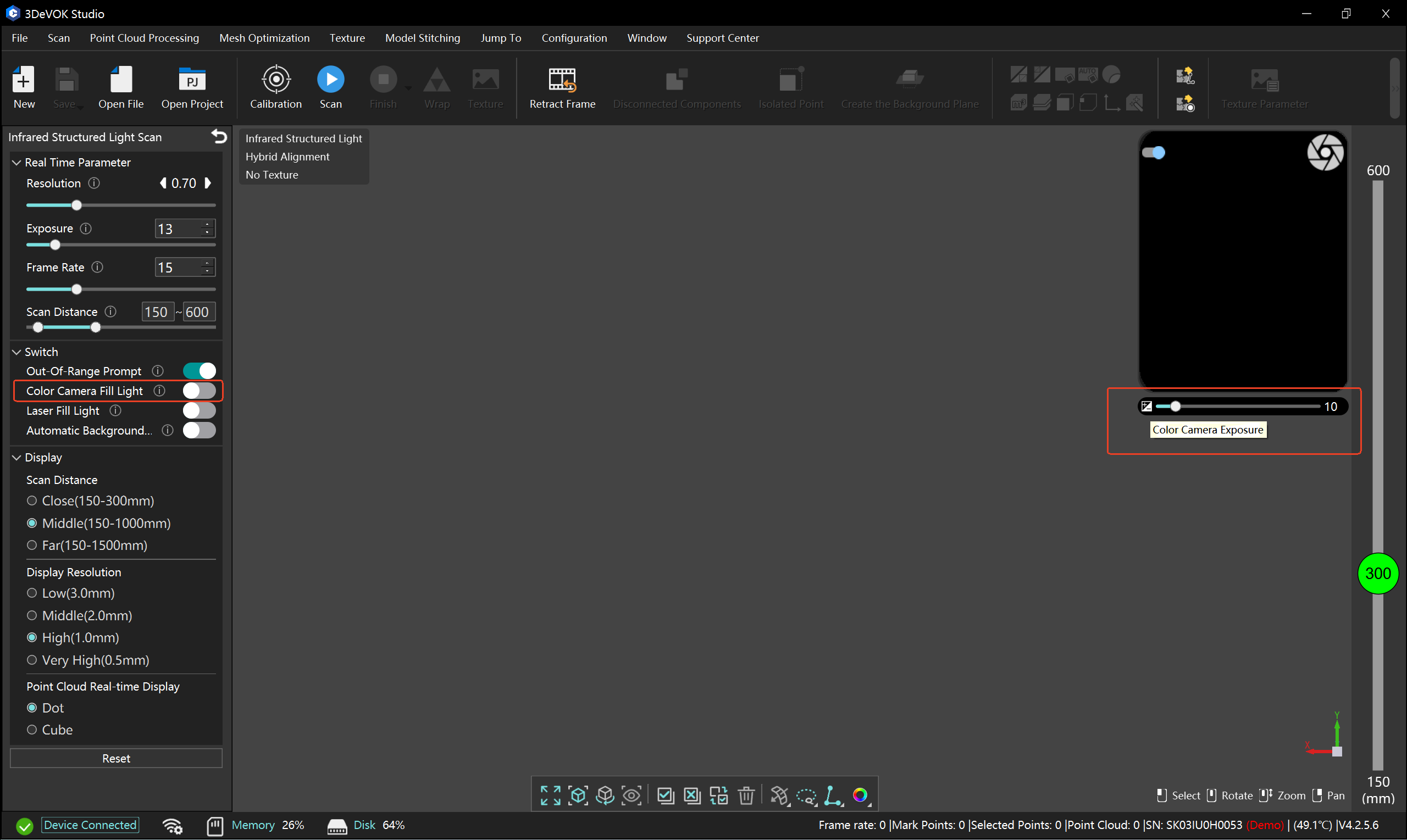Image resolution: width=1407 pixels, height=840 pixels.
Task: Open the Jump To menu
Action: point(501,38)
